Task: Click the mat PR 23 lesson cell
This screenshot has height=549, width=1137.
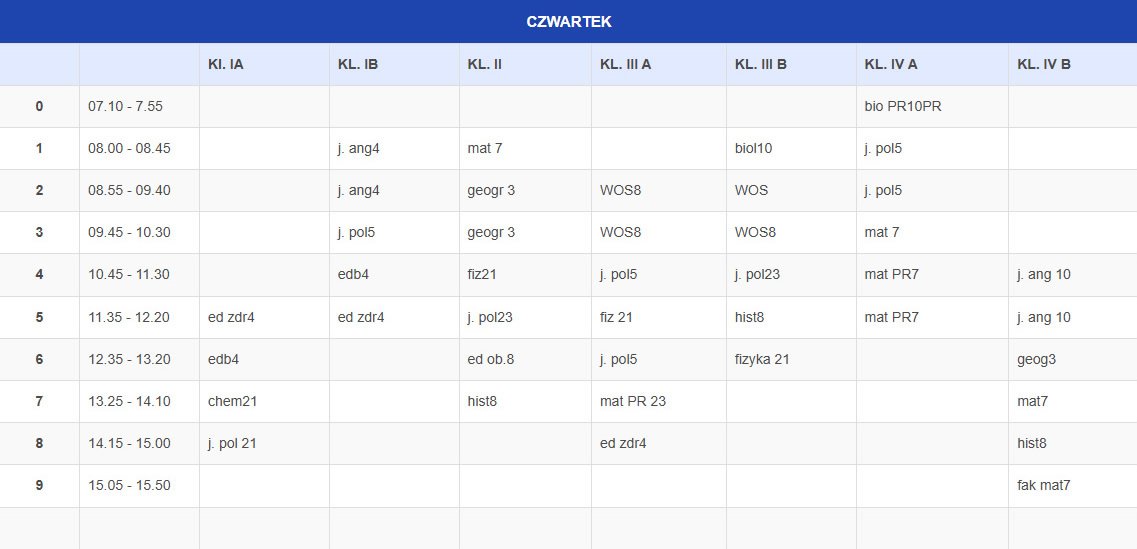Action: pyautogui.click(x=633, y=401)
